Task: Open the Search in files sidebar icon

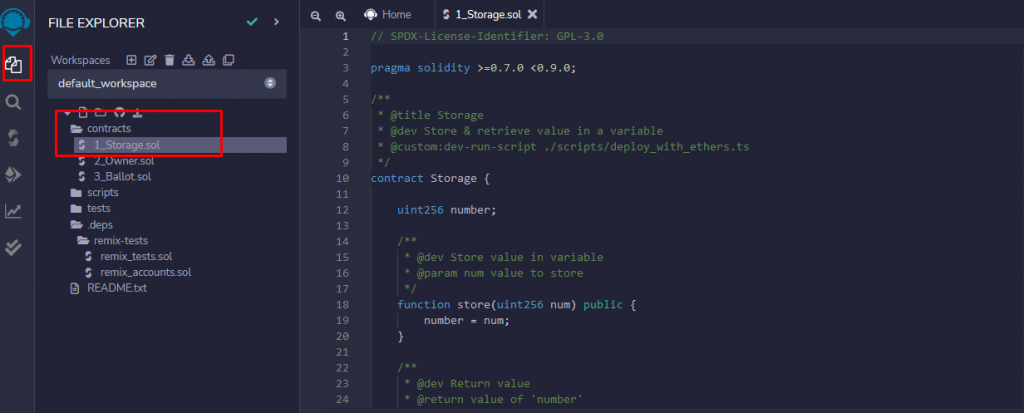Action: click(14, 102)
